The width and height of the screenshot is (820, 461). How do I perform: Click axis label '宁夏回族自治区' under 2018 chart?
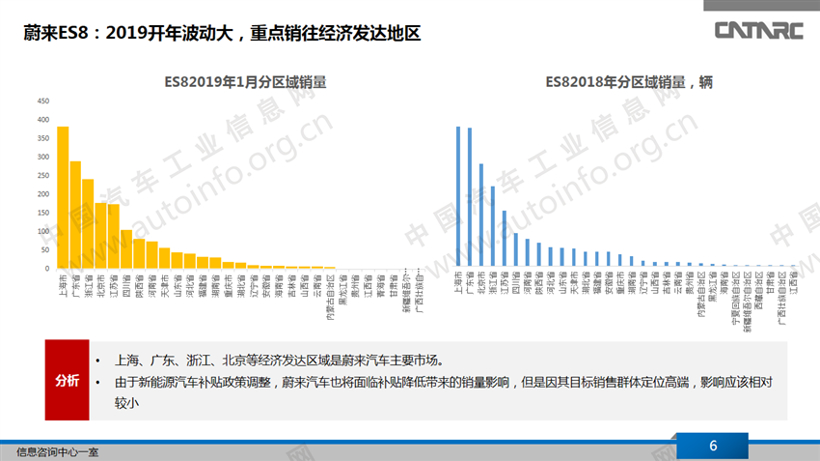click(736, 298)
